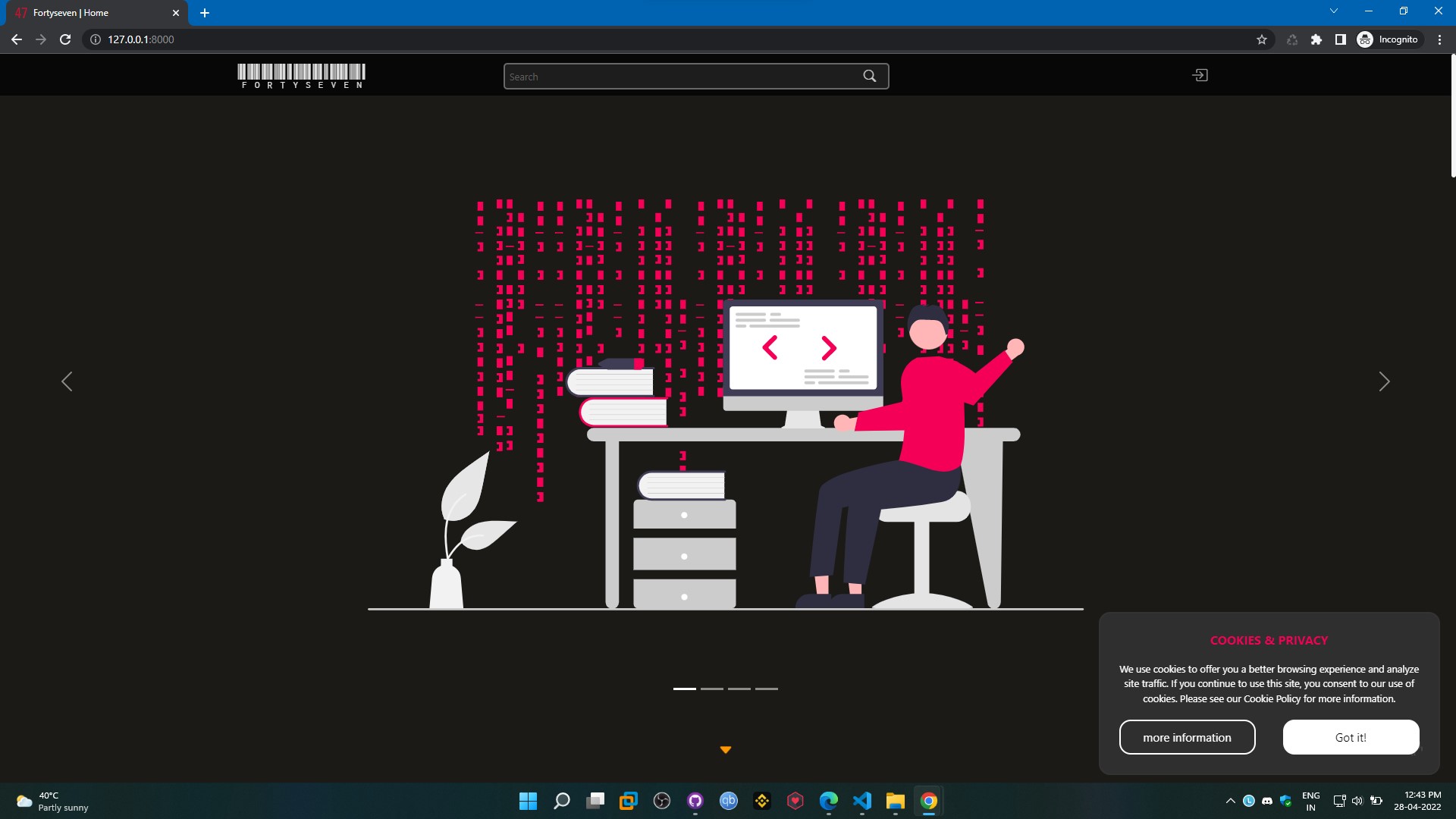
Task: Click the search magnifier icon in site header
Action: pos(869,76)
